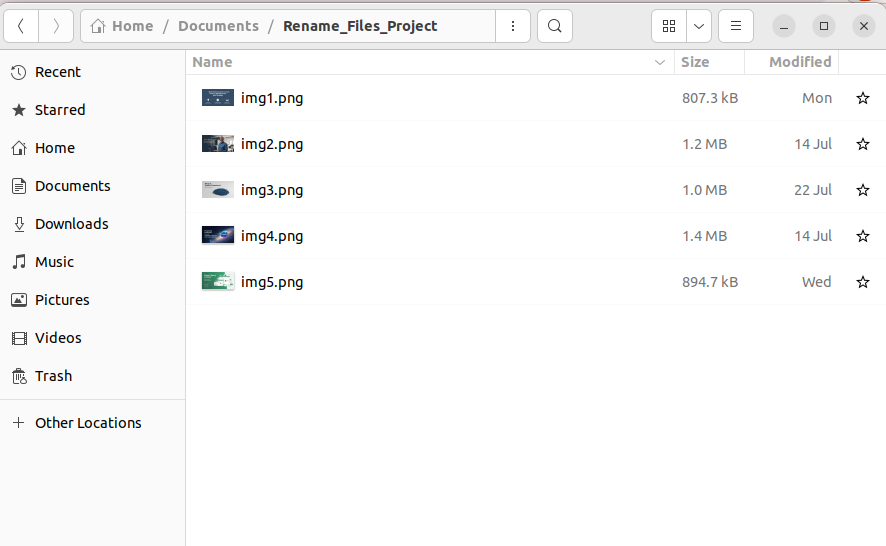The width and height of the screenshot is (886, 546).
Task: Open the Trash sidebar location
Action: click(53, 376)
